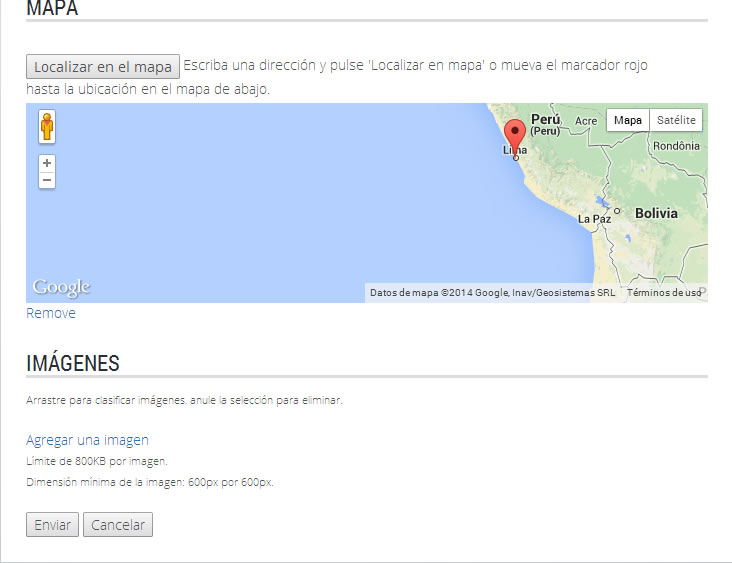Submit the form with Enviar
This screenshot has width=732, height=563.
(52, 525)
